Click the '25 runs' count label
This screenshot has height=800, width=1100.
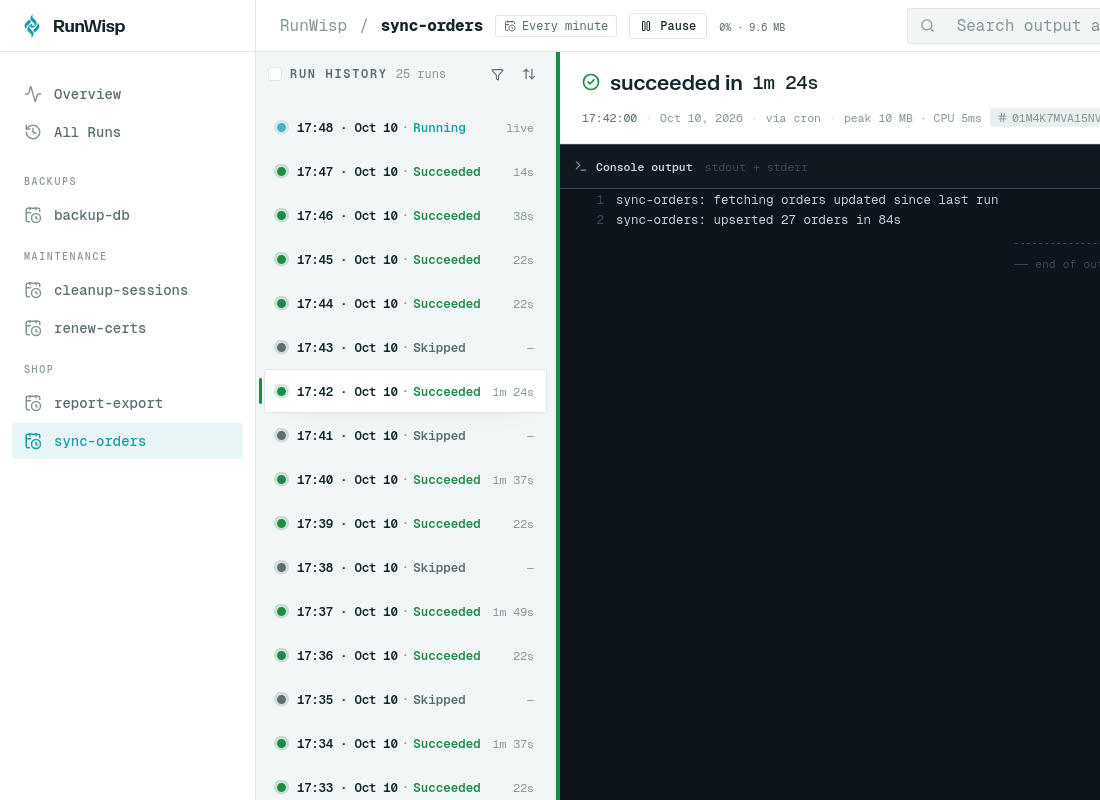pos(420,74)
